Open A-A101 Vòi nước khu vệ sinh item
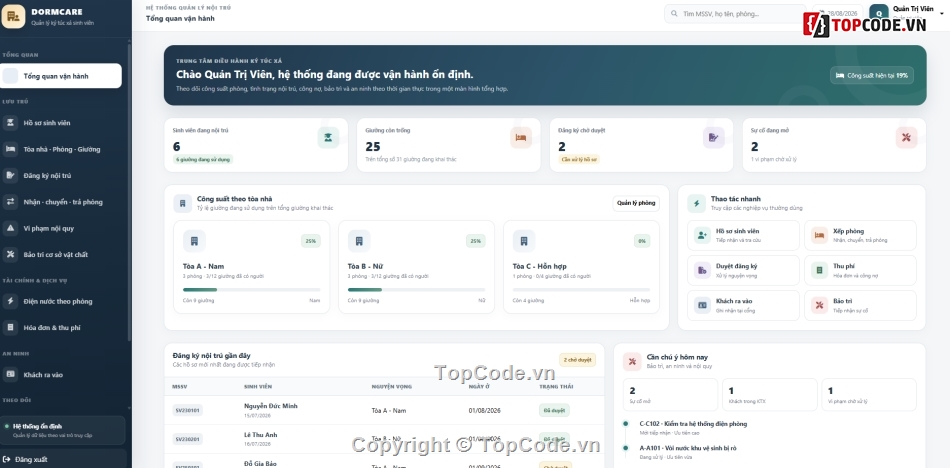Viewport: 950px width, 468px height. (x=688, y=448)
